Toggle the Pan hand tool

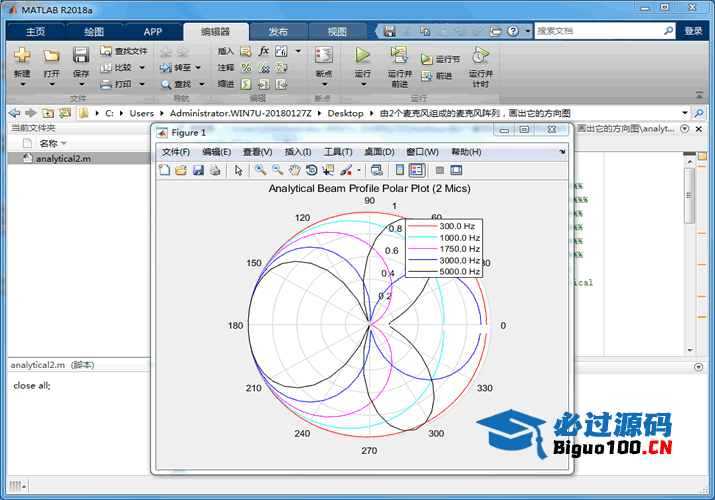tap(295, 170)
